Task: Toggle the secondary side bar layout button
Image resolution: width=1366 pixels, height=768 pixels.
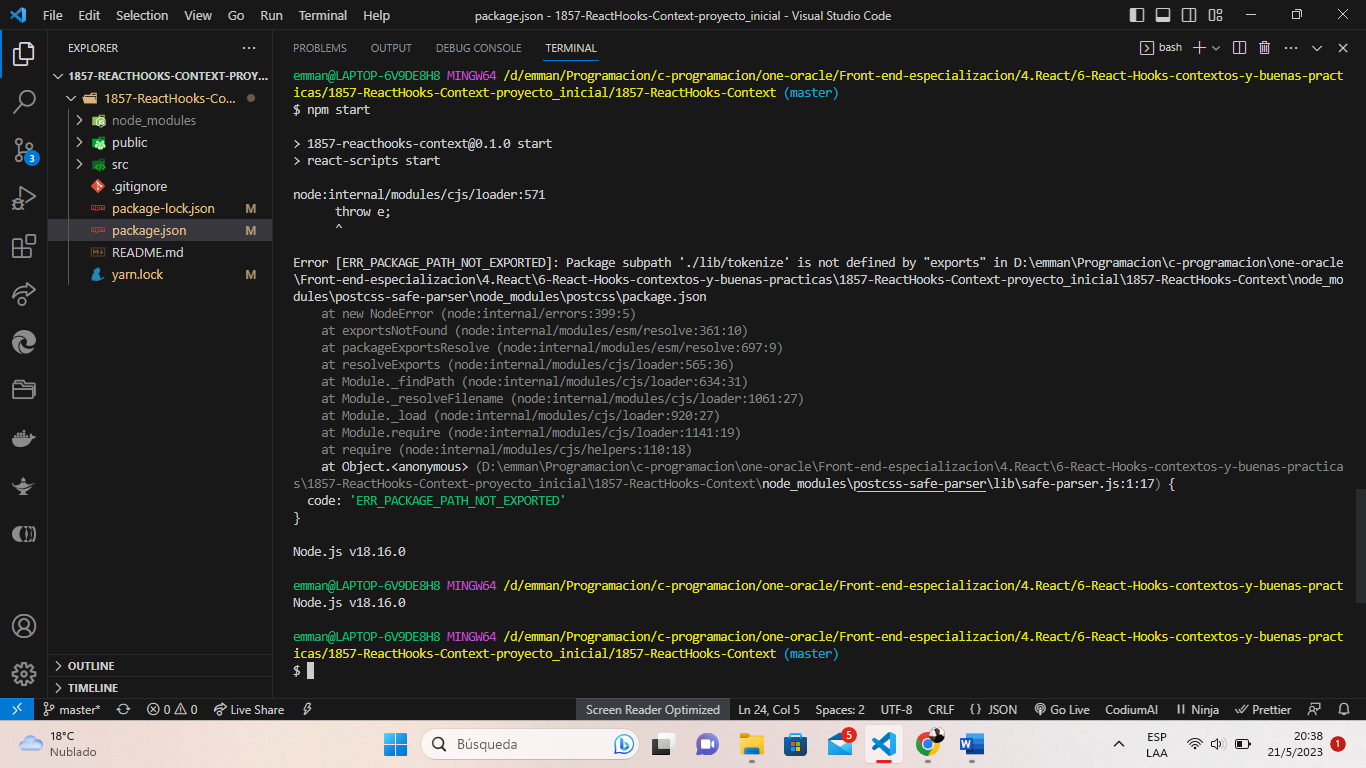Action: [1189, 15]
